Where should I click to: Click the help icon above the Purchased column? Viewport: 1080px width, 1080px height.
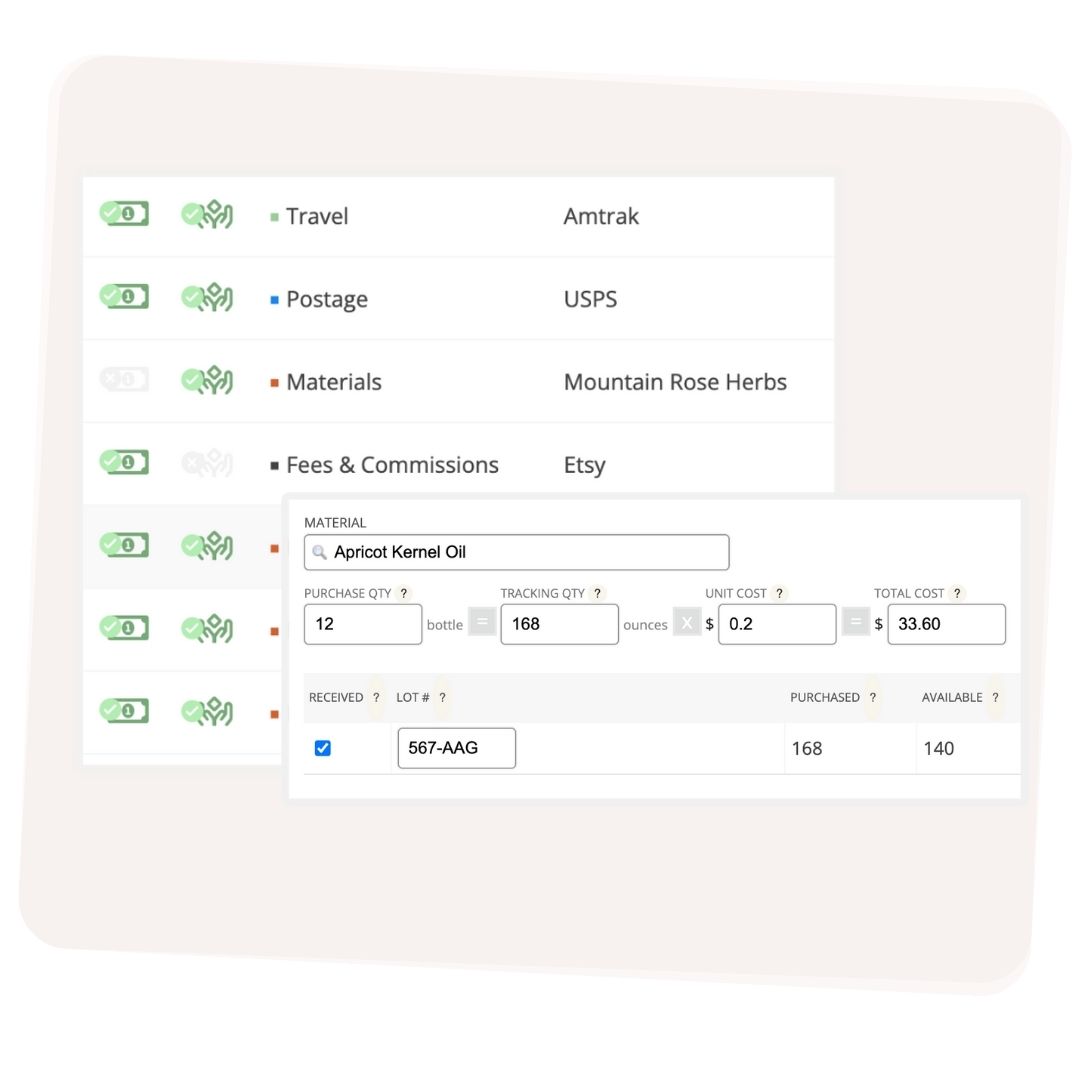(872, 697)
